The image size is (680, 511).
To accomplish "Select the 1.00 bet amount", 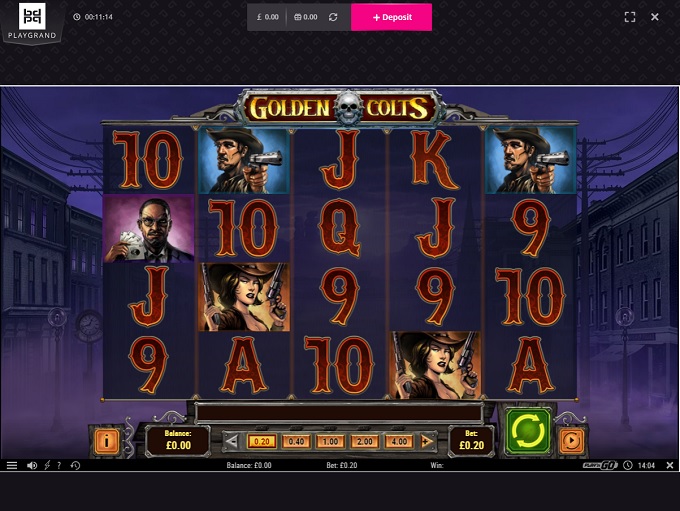I will pos(330,442).
